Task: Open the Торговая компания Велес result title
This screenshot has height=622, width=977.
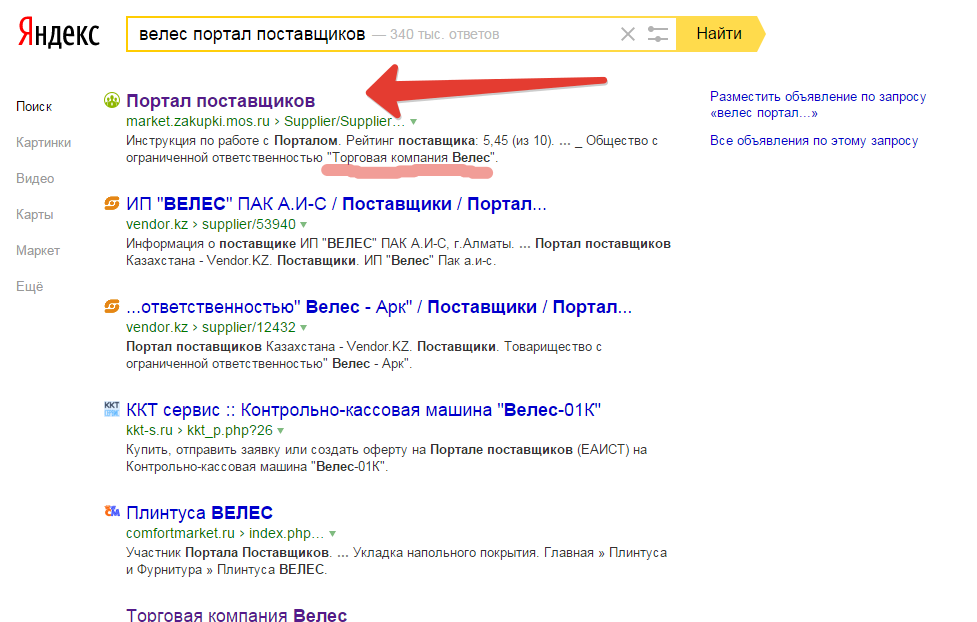Action: (236, 614)
